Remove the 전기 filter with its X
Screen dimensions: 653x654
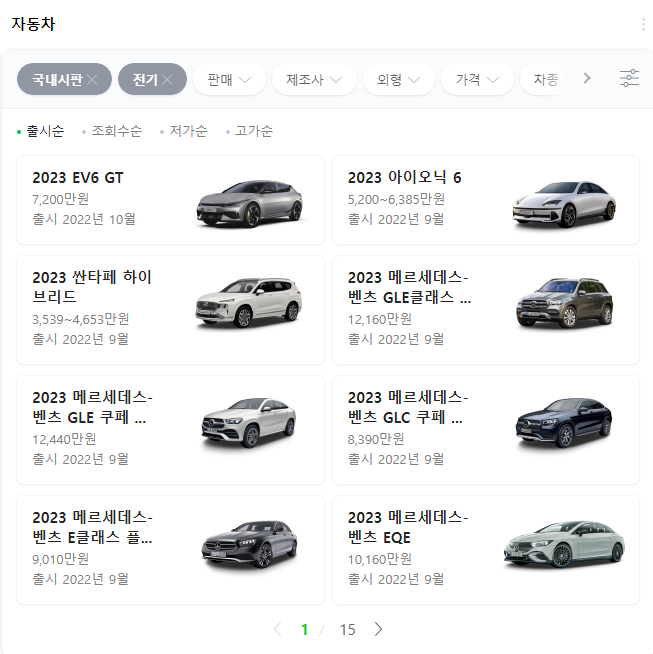[x=167, y=79]
